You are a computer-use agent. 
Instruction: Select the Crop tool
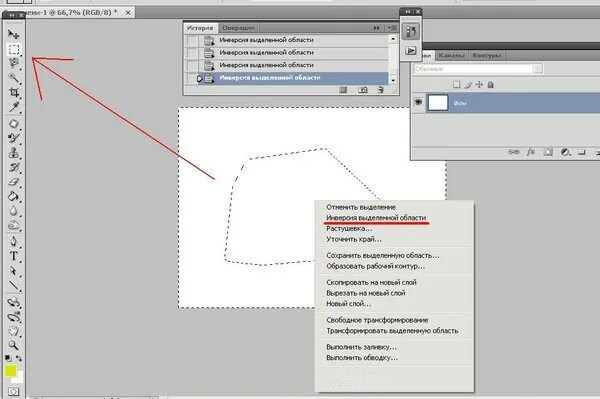click(14, 92)
